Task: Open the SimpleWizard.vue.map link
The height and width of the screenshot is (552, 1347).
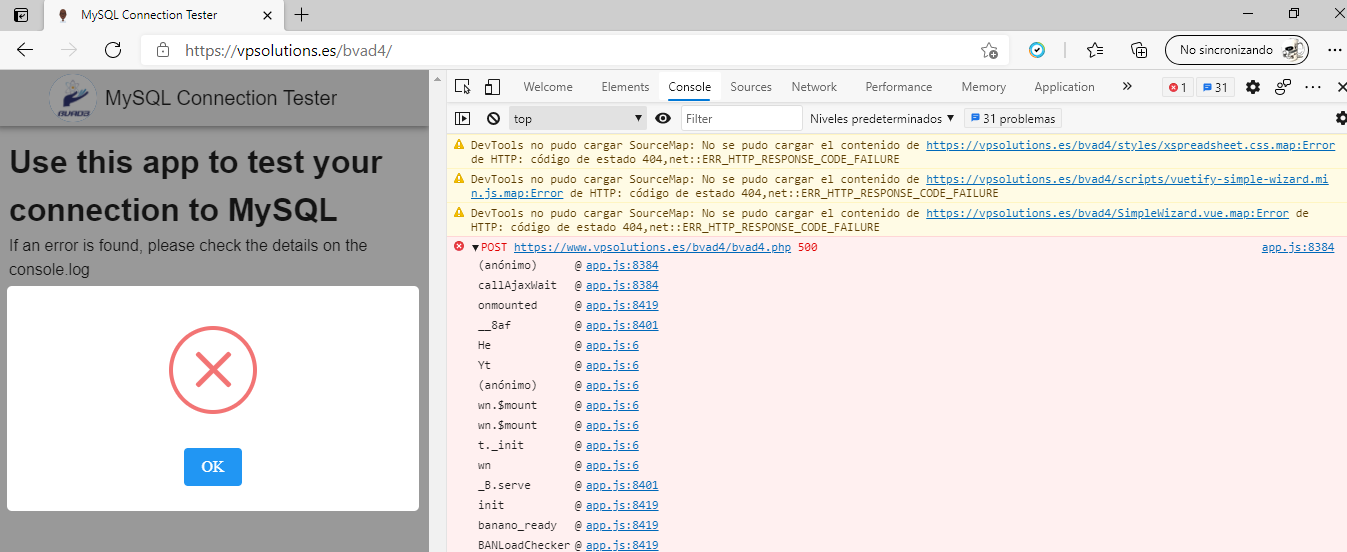Action: [1107, 213]
